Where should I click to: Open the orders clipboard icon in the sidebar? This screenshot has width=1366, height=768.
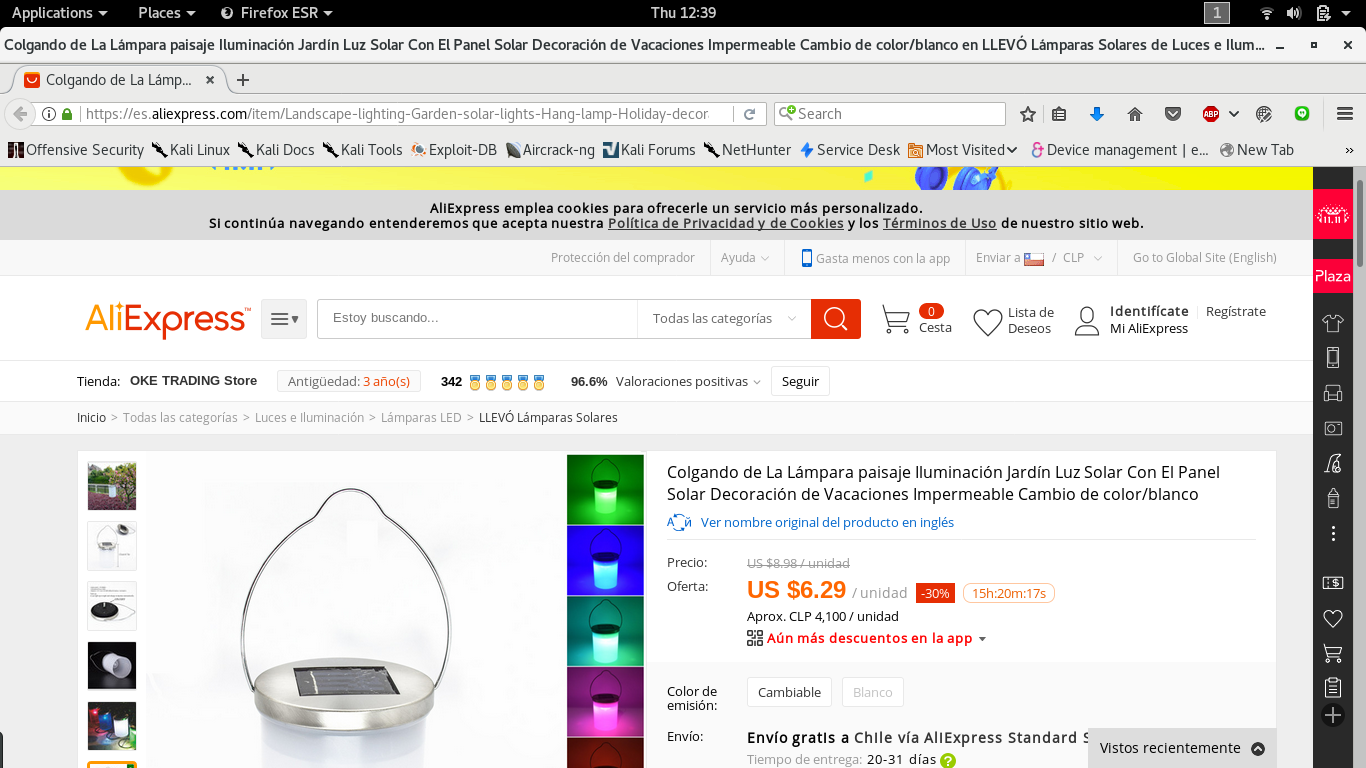pos(1333,687)
